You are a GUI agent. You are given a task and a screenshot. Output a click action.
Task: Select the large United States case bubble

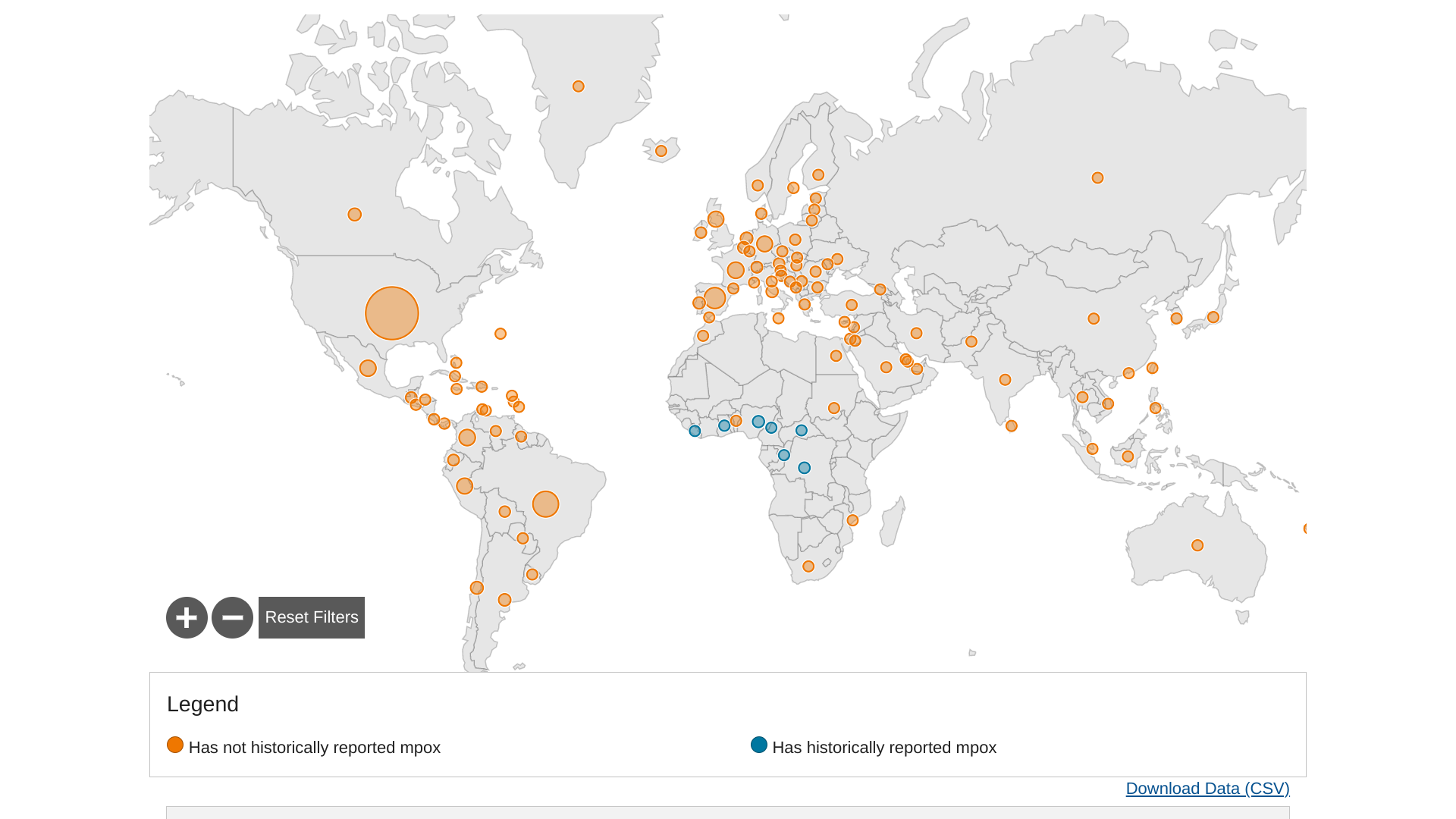pyautogui.click(x=392, y=313)
